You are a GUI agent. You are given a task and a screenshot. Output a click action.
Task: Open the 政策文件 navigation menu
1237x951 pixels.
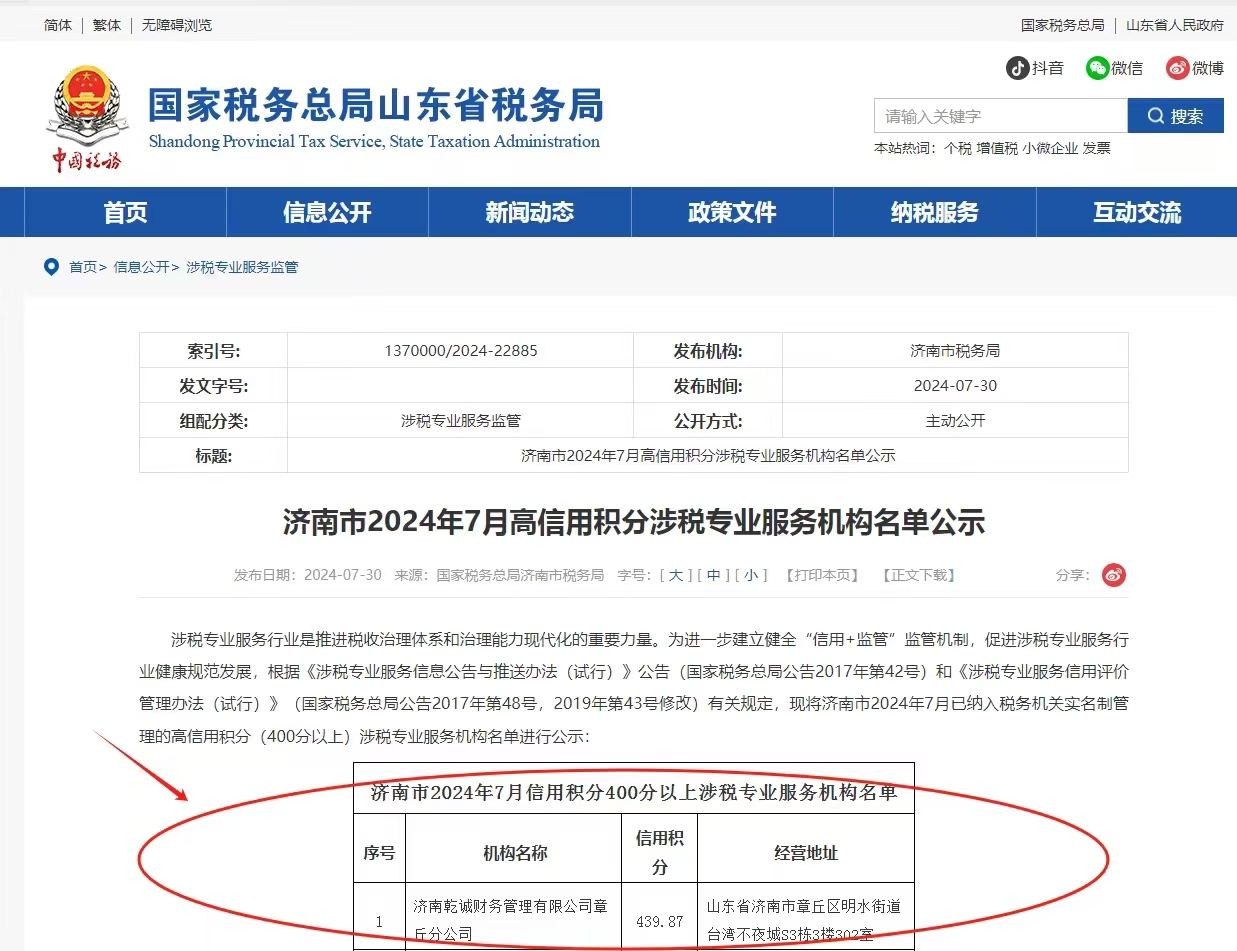[732, 212]
